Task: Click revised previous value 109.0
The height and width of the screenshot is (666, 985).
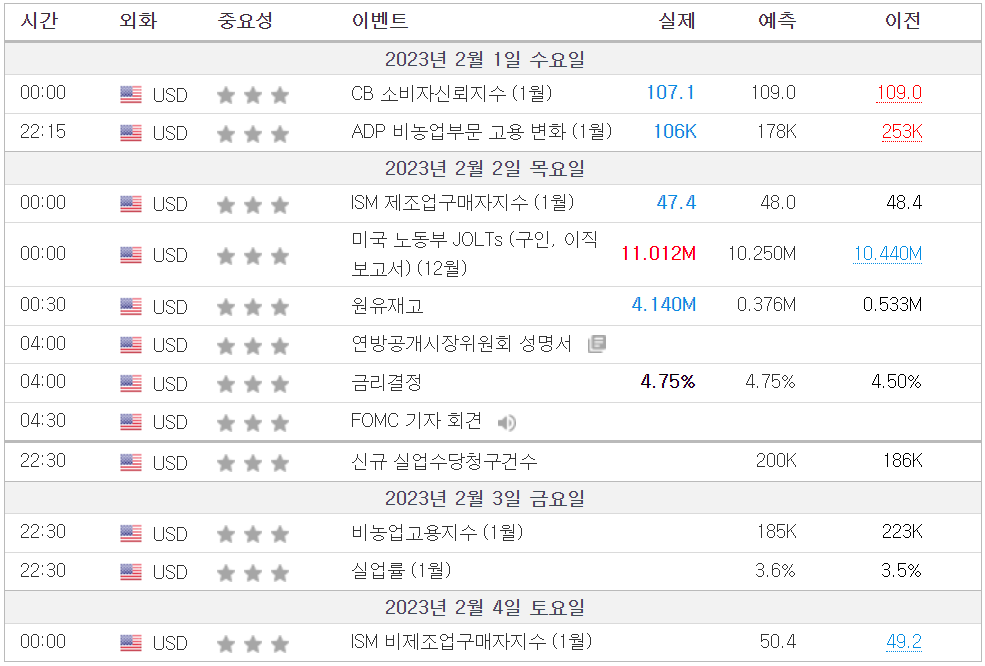Action: click(x=899, y=93)
